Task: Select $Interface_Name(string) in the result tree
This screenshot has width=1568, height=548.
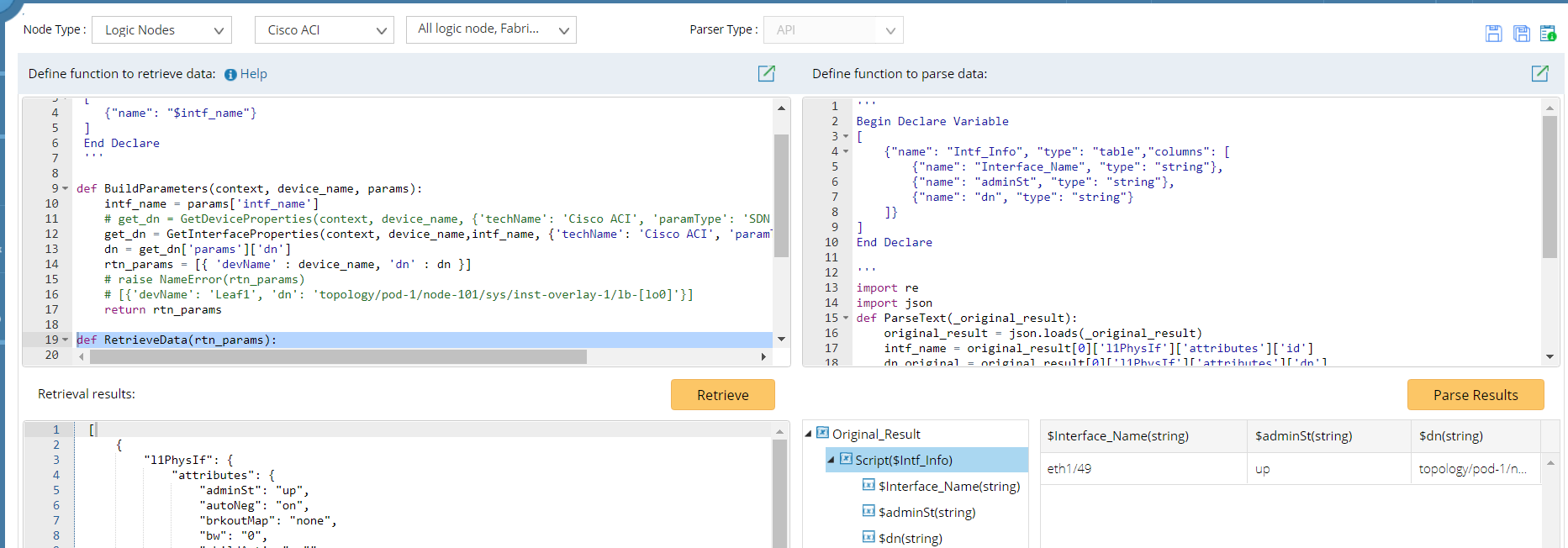Action: pyautogui.click(x=948, y=486)
